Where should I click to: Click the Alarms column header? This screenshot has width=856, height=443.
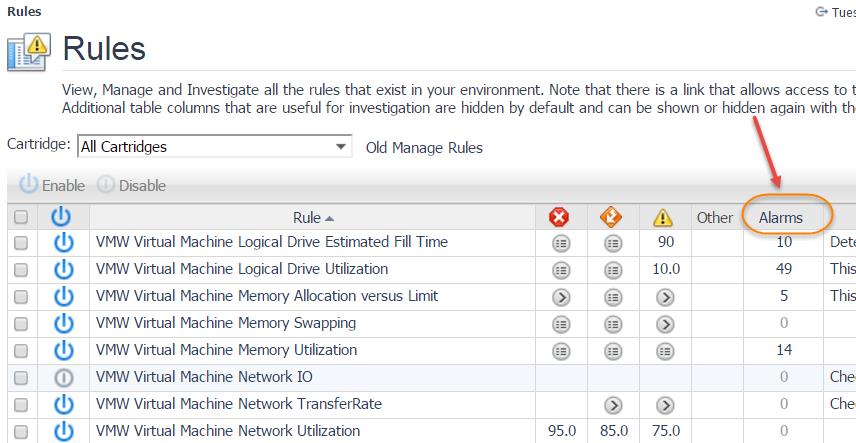tap(781, 217)
